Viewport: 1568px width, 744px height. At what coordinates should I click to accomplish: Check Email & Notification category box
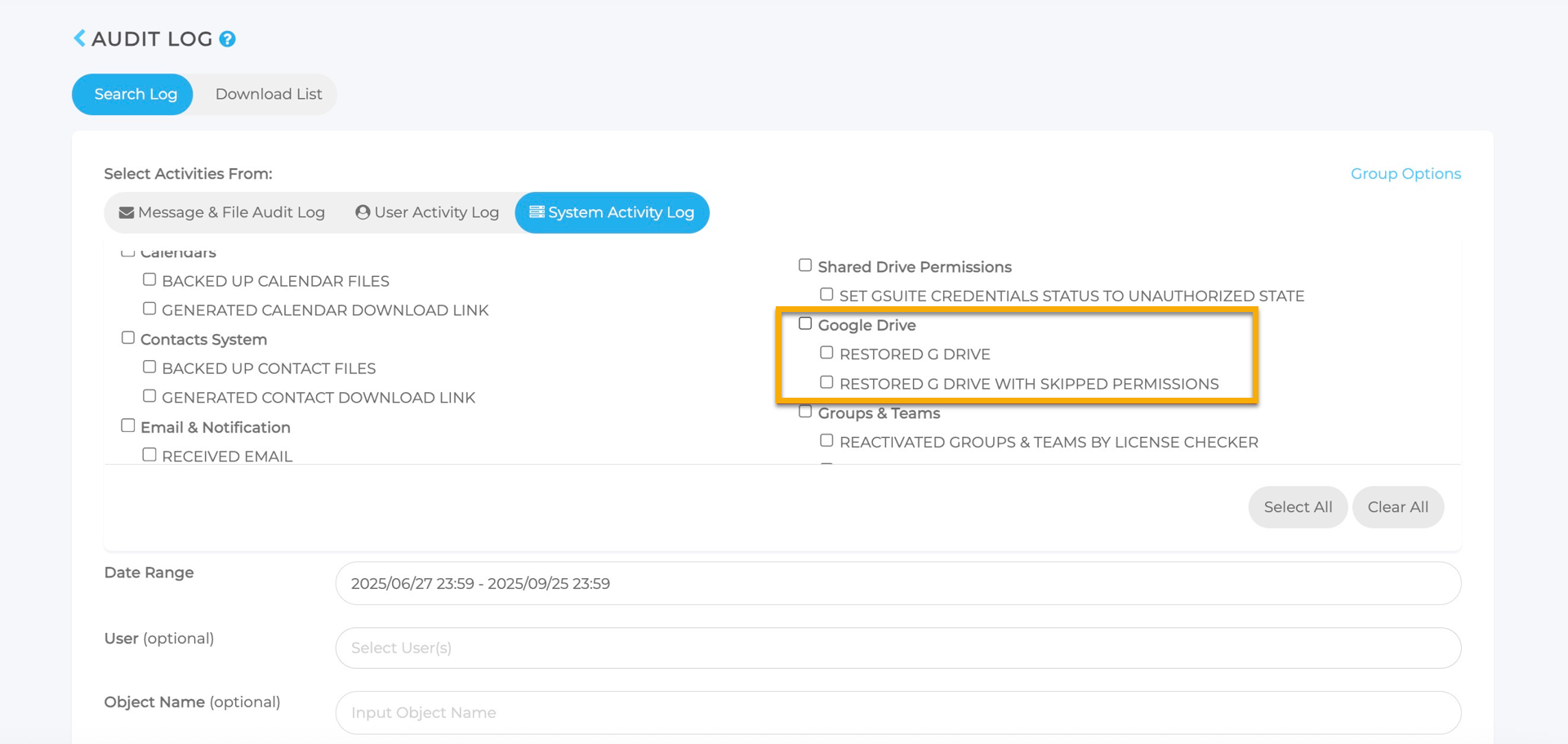(x=128, y=425)
